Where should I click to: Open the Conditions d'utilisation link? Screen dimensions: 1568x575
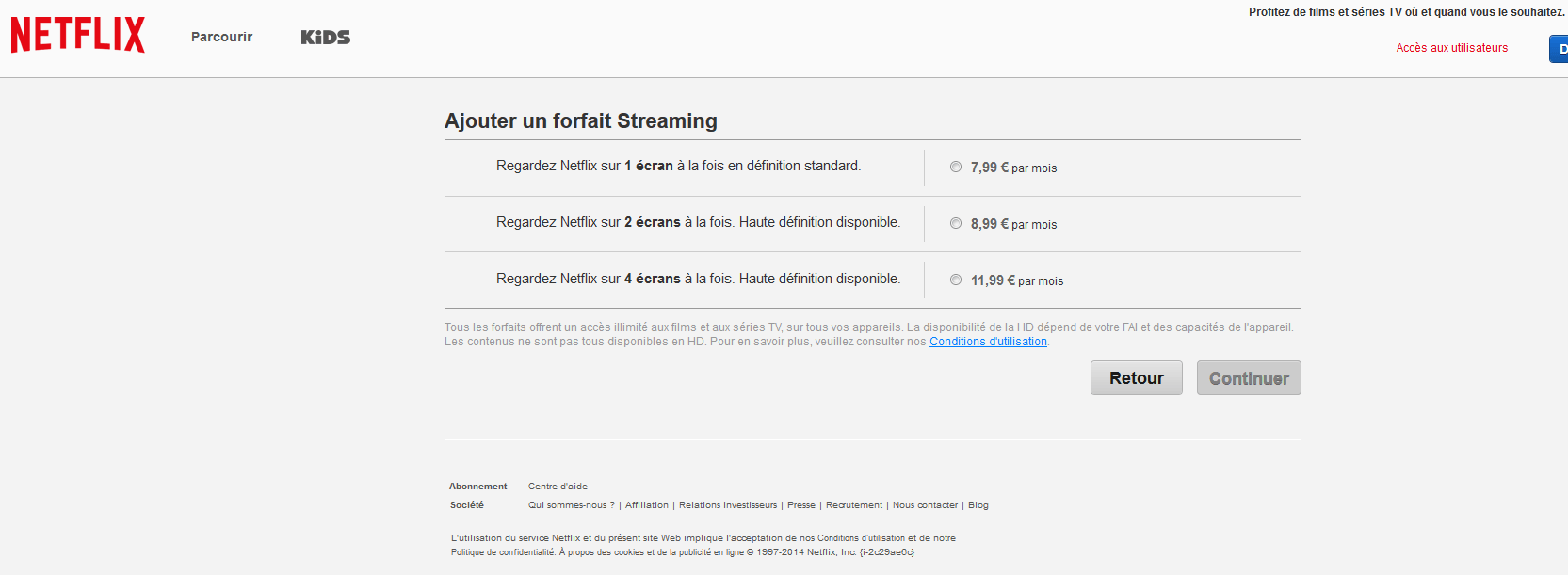pos(988,342)
